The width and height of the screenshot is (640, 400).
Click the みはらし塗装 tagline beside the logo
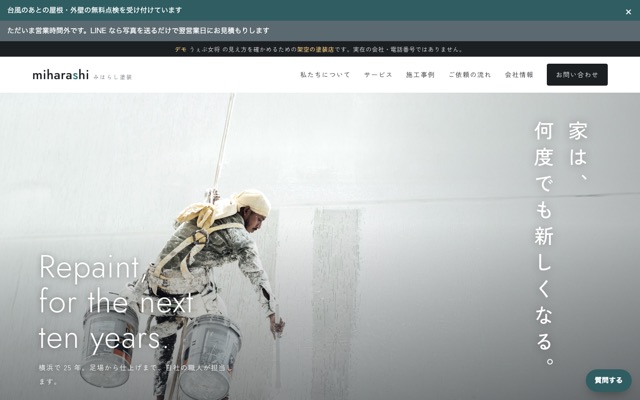[113, 77]
